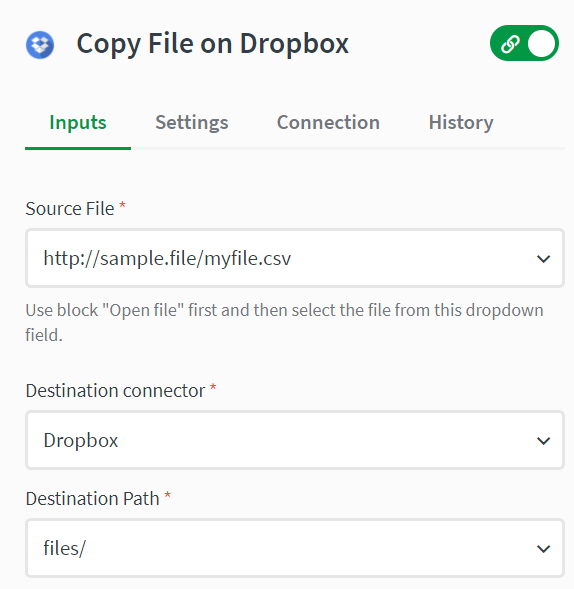The width and height of the screenshot is (574, 589).
Task: View the History tab
Action: point(461,123)
